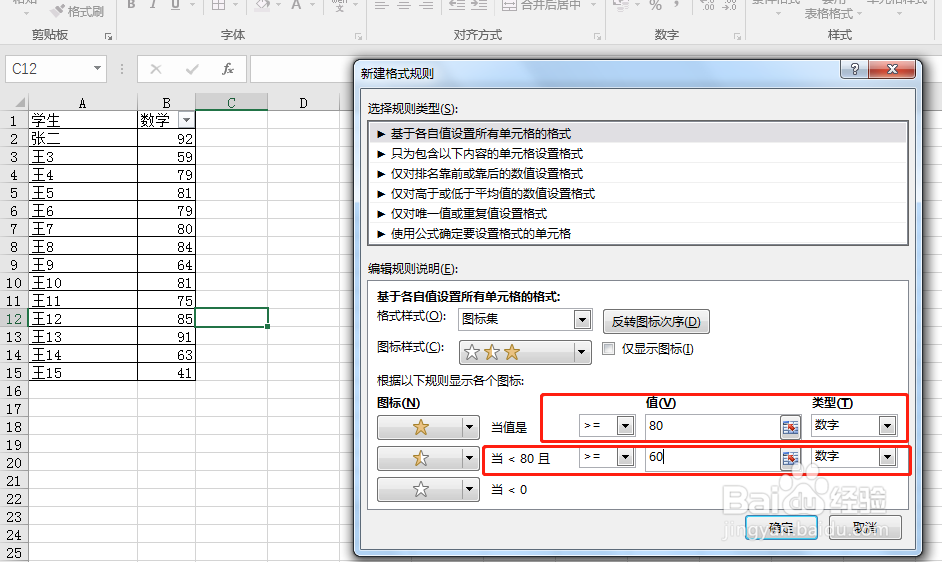This screenshot has height=562, width=942.
Task: Click cell containing score 91
Action: tap(166, 337)
